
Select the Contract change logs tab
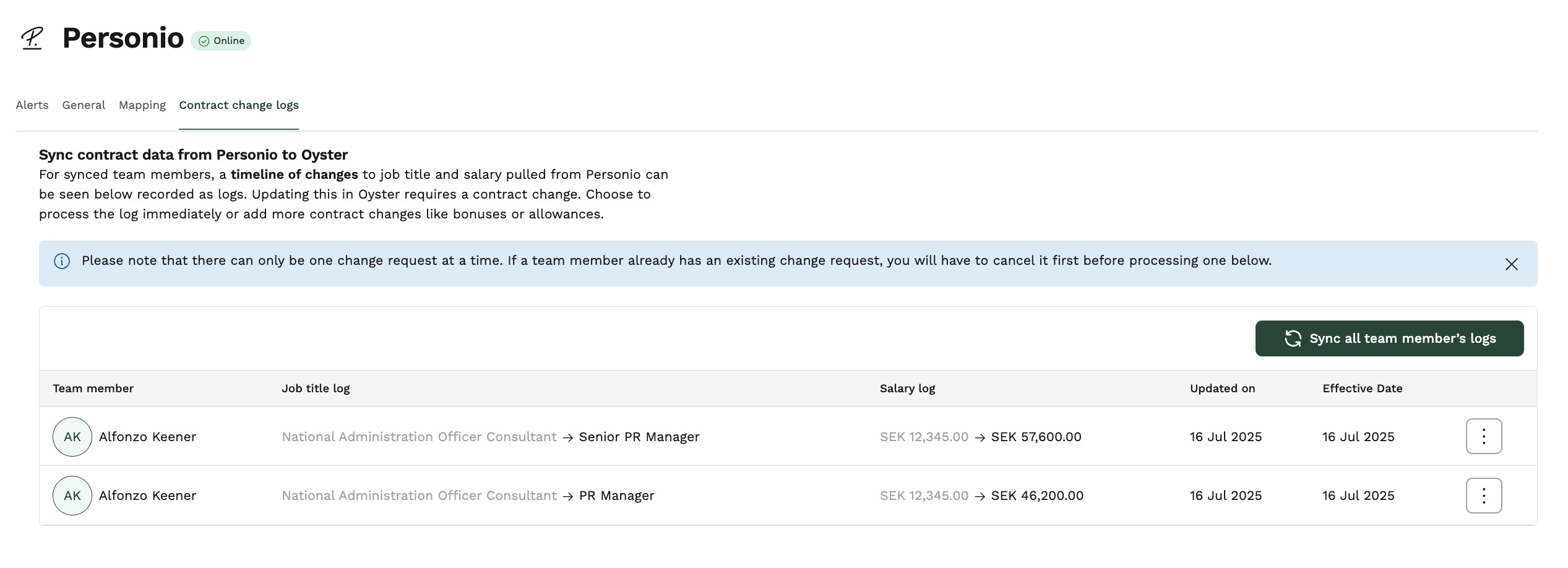[x=239, y=105]
